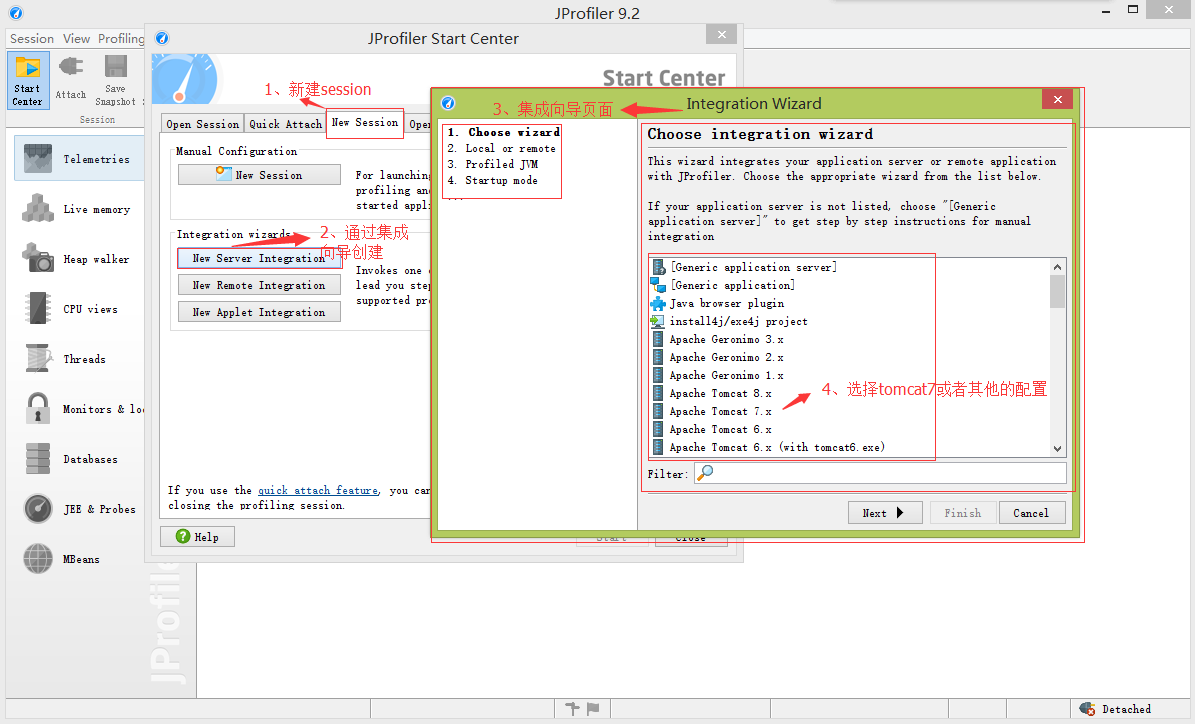
Task: Open the Live memory sidebar section
Action: (x=79, y=209)
